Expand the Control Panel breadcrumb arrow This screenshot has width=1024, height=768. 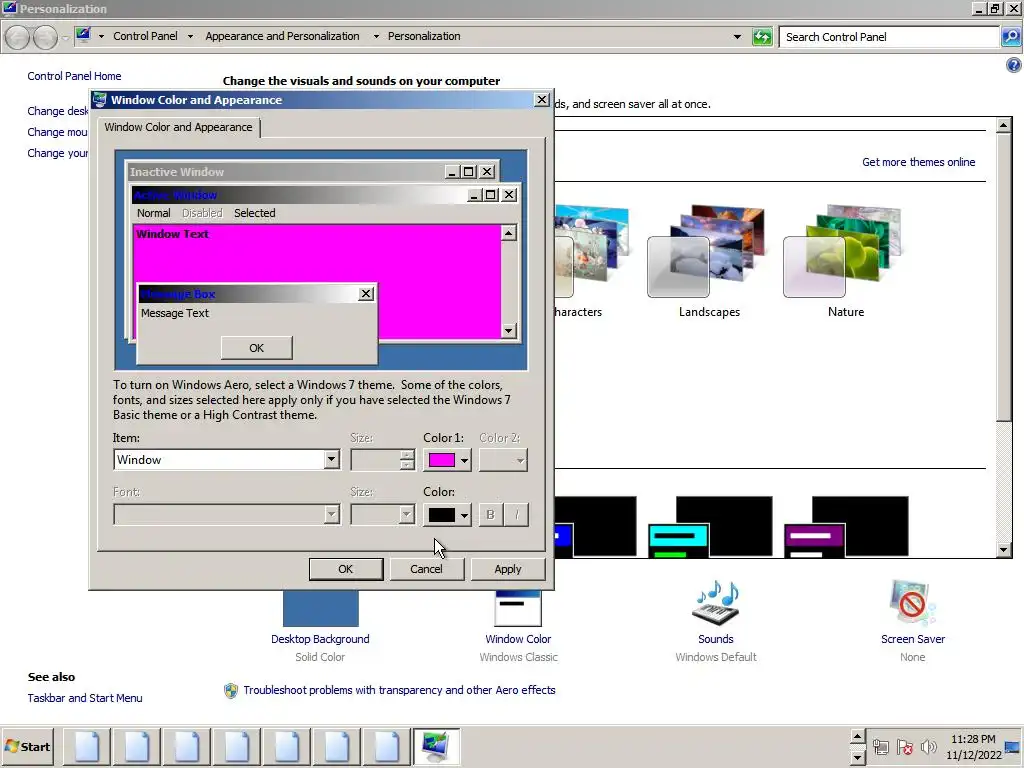click(190, 37)
